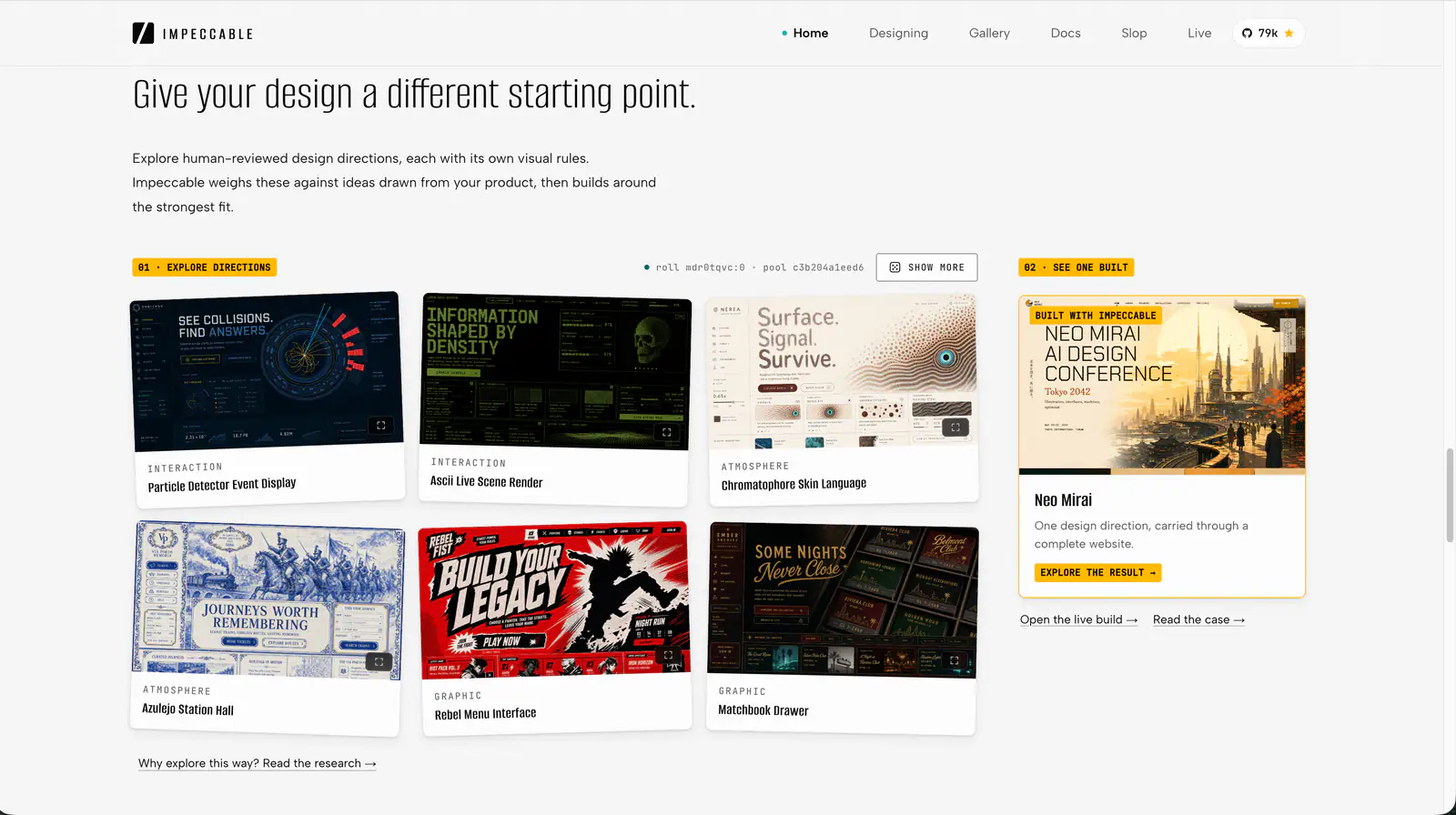The height and width of the screenshot is (815, 1456).
Task: Open the Matchbook Drawer thumbnail
Action: [843, 600]
